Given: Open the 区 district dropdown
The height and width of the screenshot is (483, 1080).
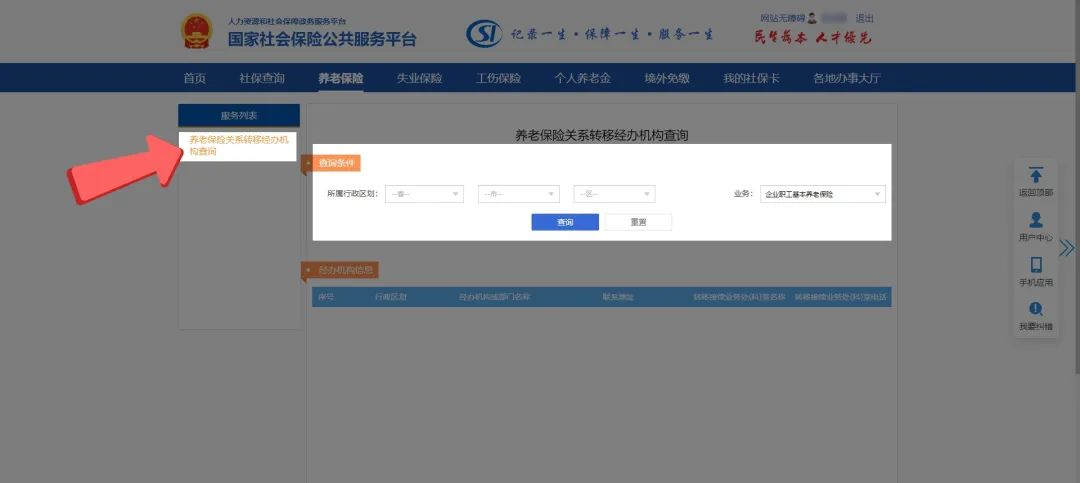Looking at the screenshot, I should 614,194.
